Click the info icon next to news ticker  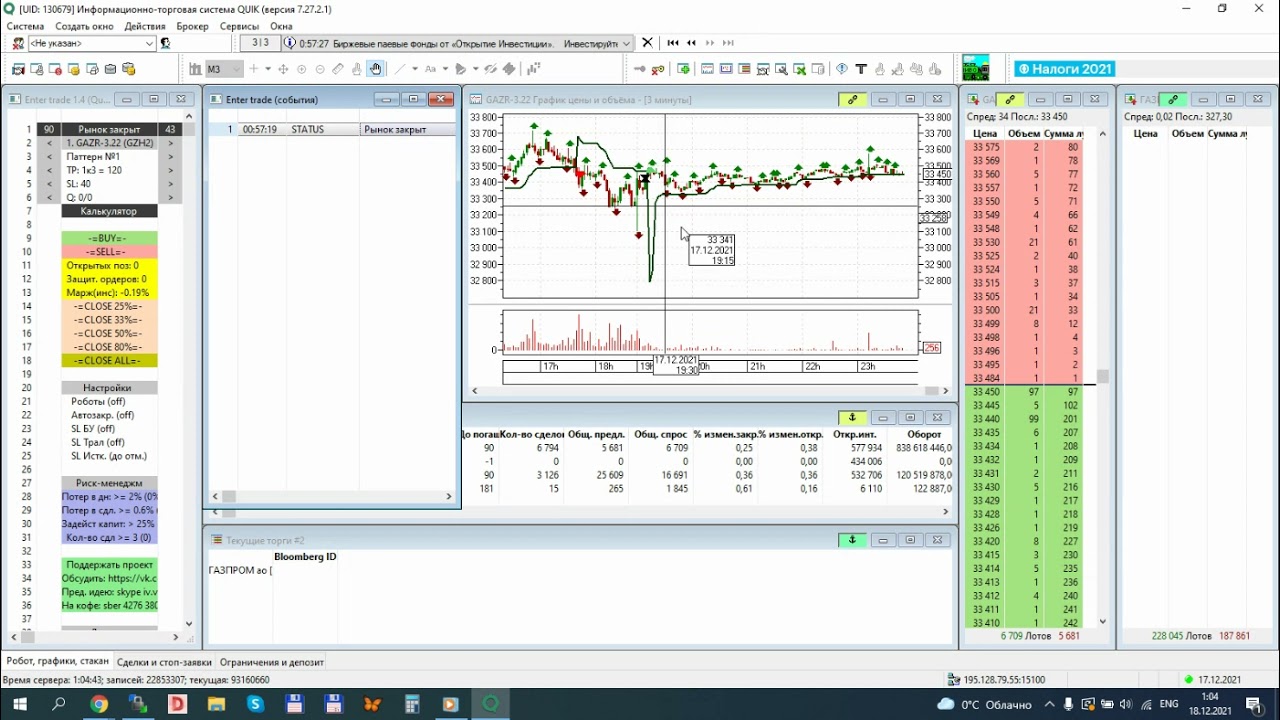click(x=290, y=43)
